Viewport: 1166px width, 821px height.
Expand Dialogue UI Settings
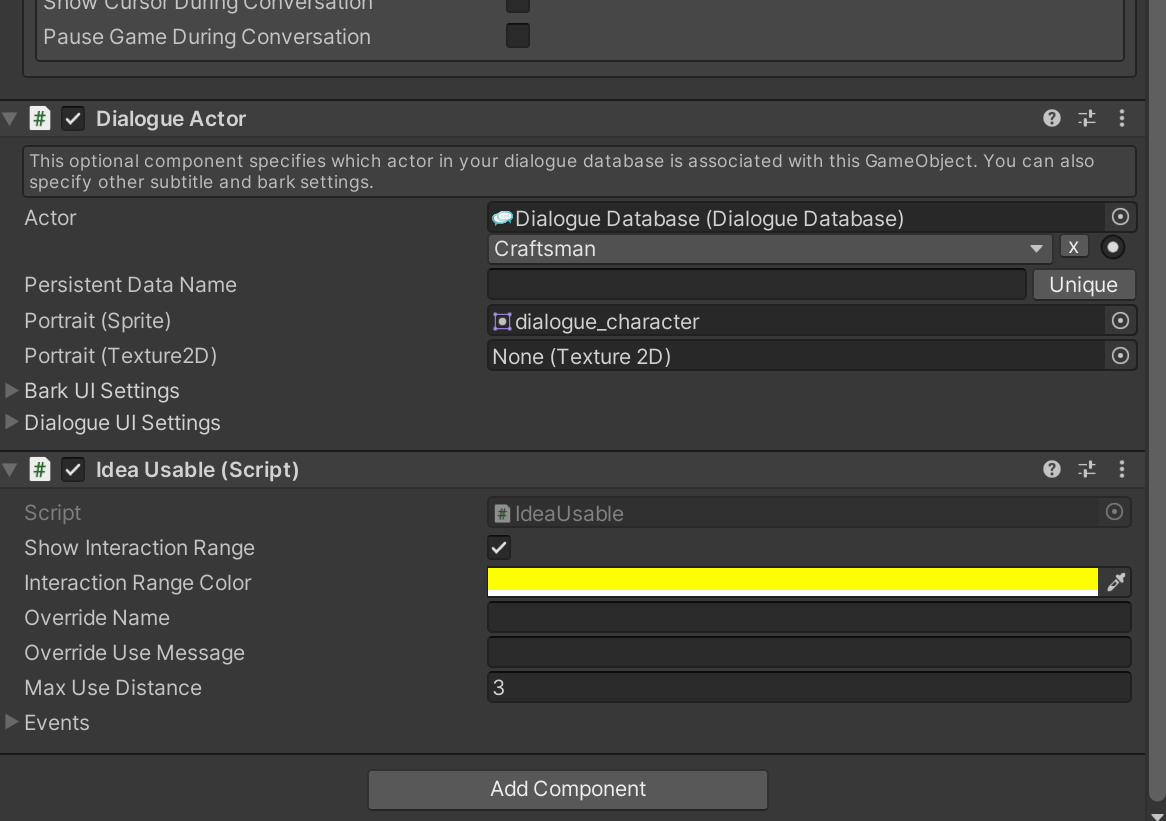click(11, 422)
